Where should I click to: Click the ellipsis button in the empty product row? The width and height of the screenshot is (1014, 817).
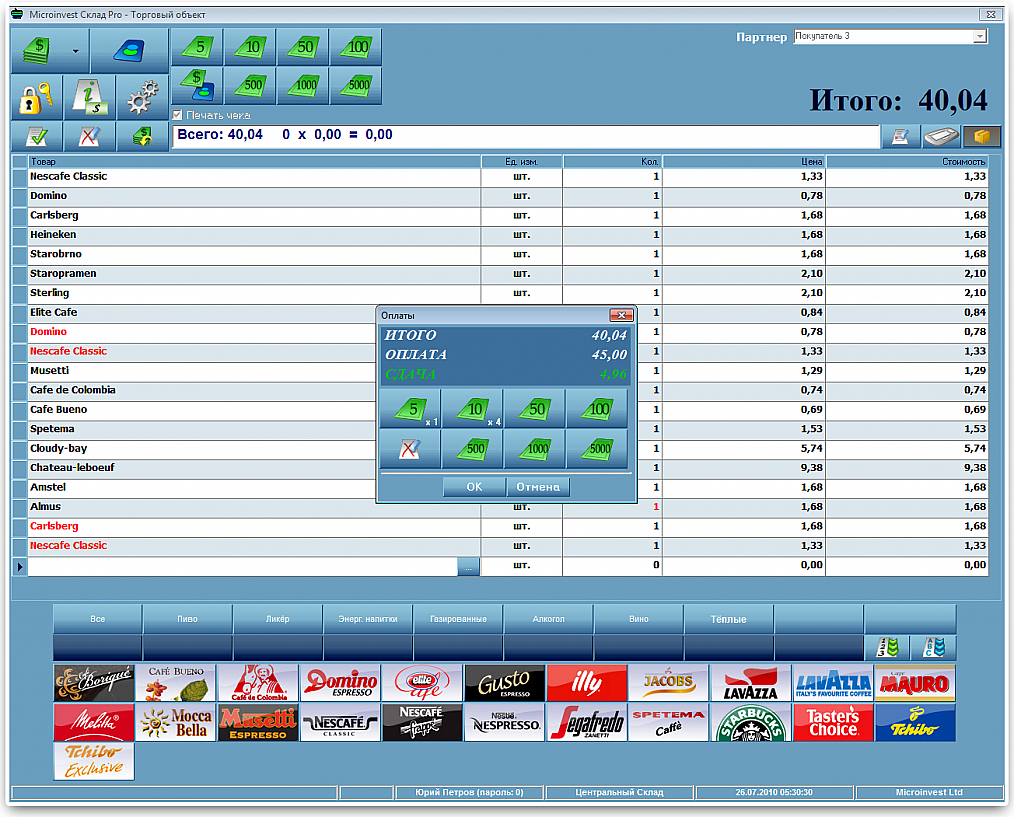click(468, 567)
